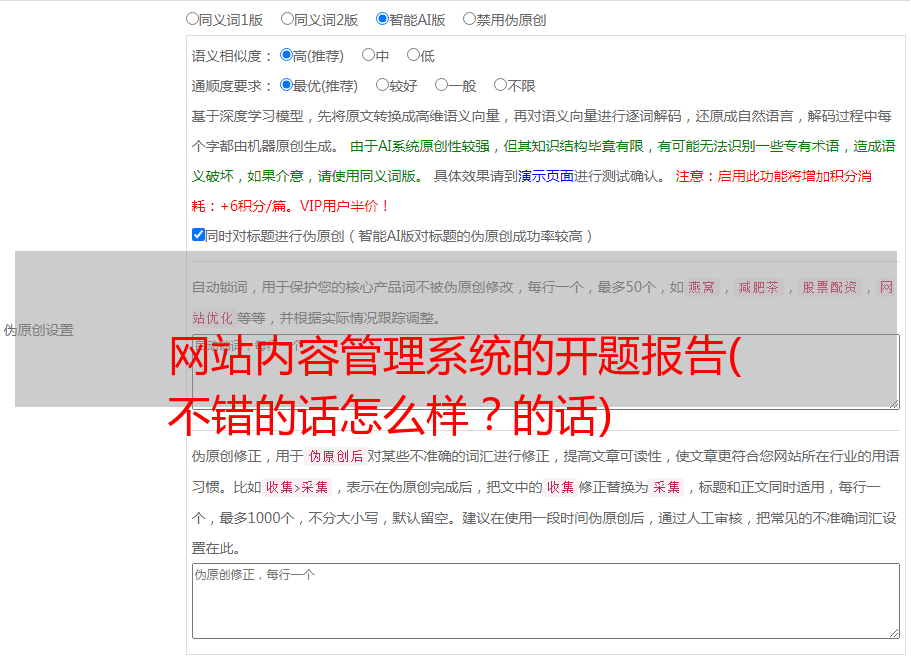The image size is (911, 658).
Task: Choose the 智能AI版 radio option
Action: 382,19
